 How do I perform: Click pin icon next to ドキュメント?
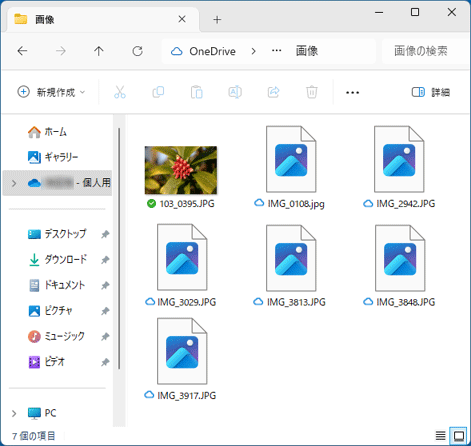point(105,285)
